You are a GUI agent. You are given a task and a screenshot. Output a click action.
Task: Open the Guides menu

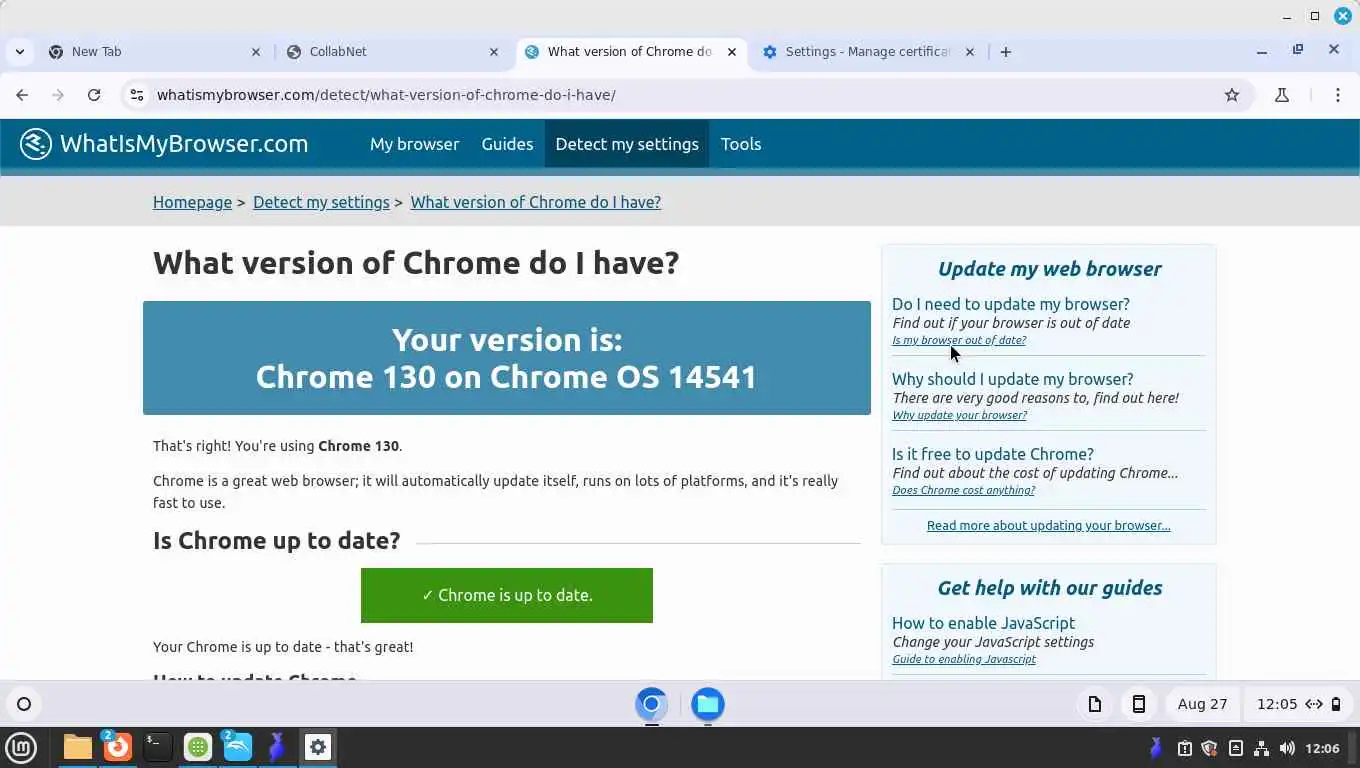coord(507,144)
